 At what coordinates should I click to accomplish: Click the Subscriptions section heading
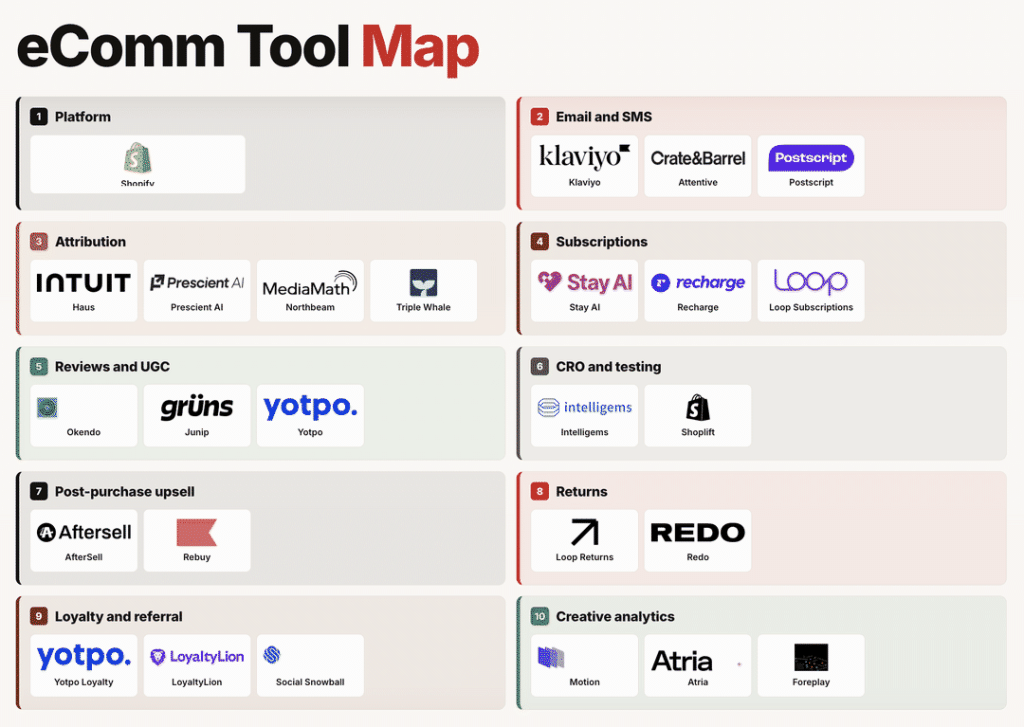(601, 242)
